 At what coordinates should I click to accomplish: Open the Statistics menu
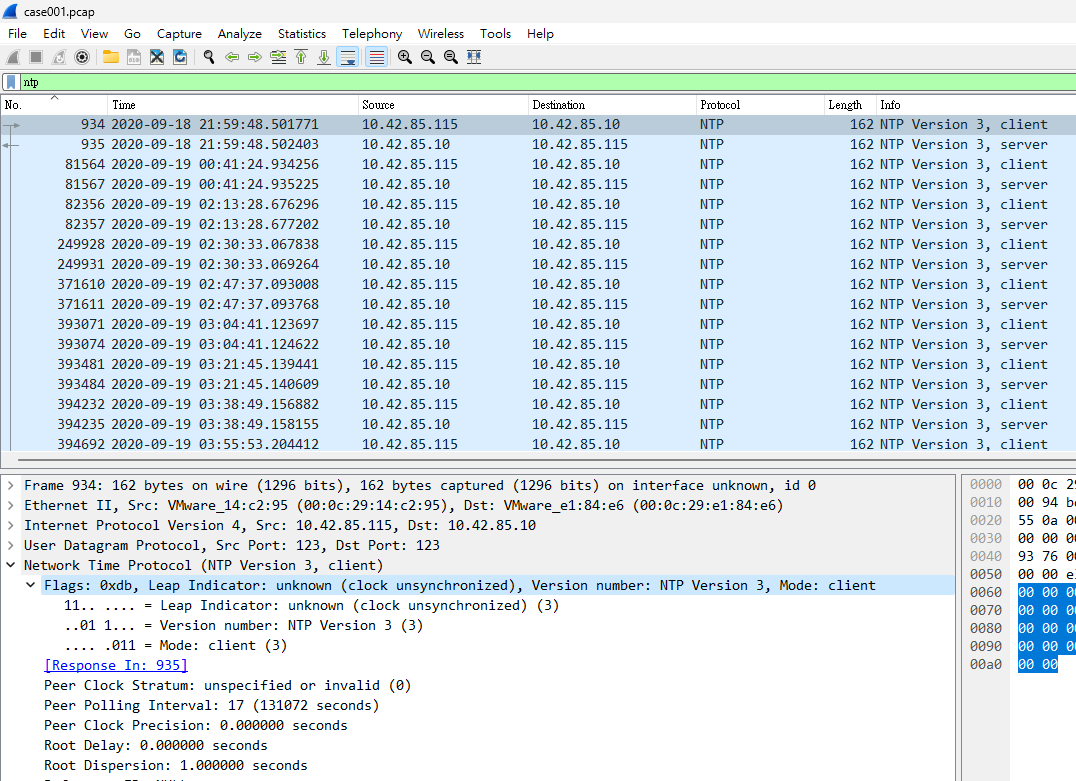click(x=301, y=34)
